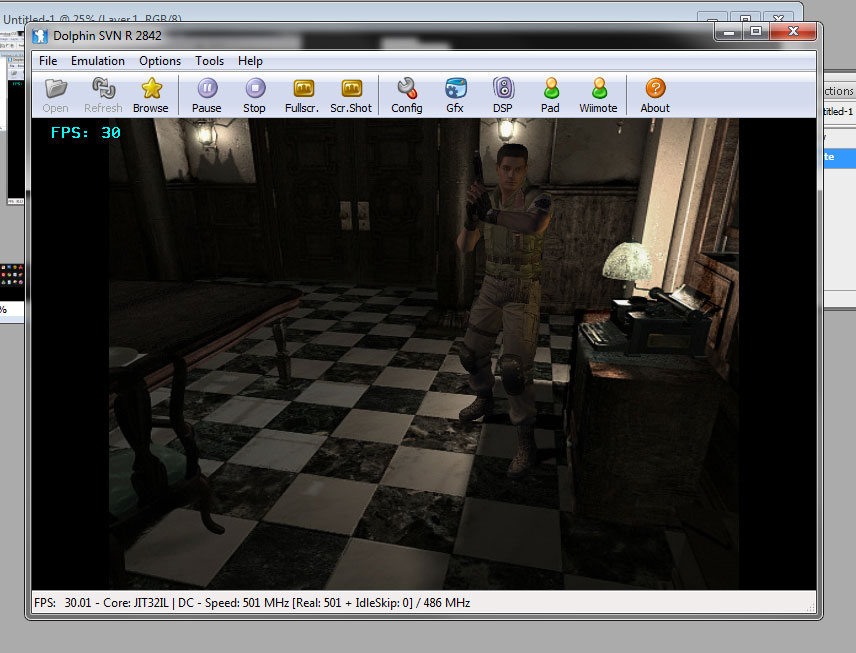Click the Open folder icon in toolbar
This screenshot has height=653, width=856.
pos(56,88)
